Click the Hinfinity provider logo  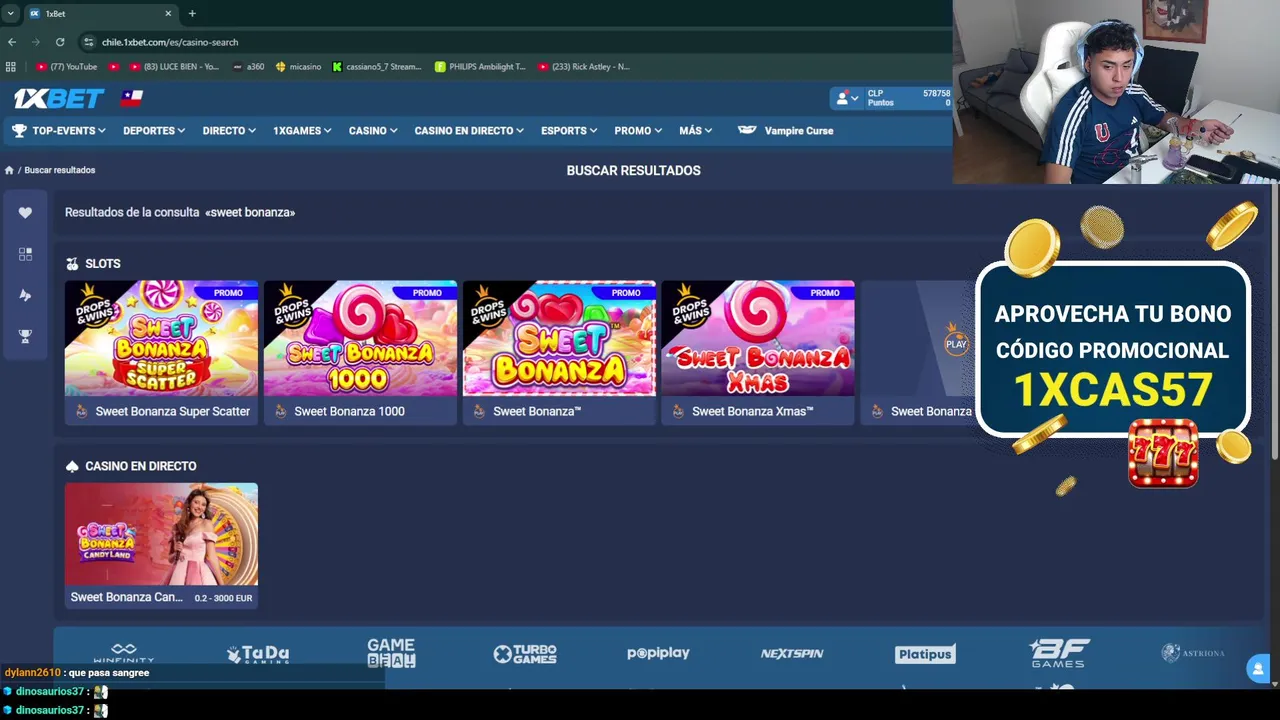[124, 654]
